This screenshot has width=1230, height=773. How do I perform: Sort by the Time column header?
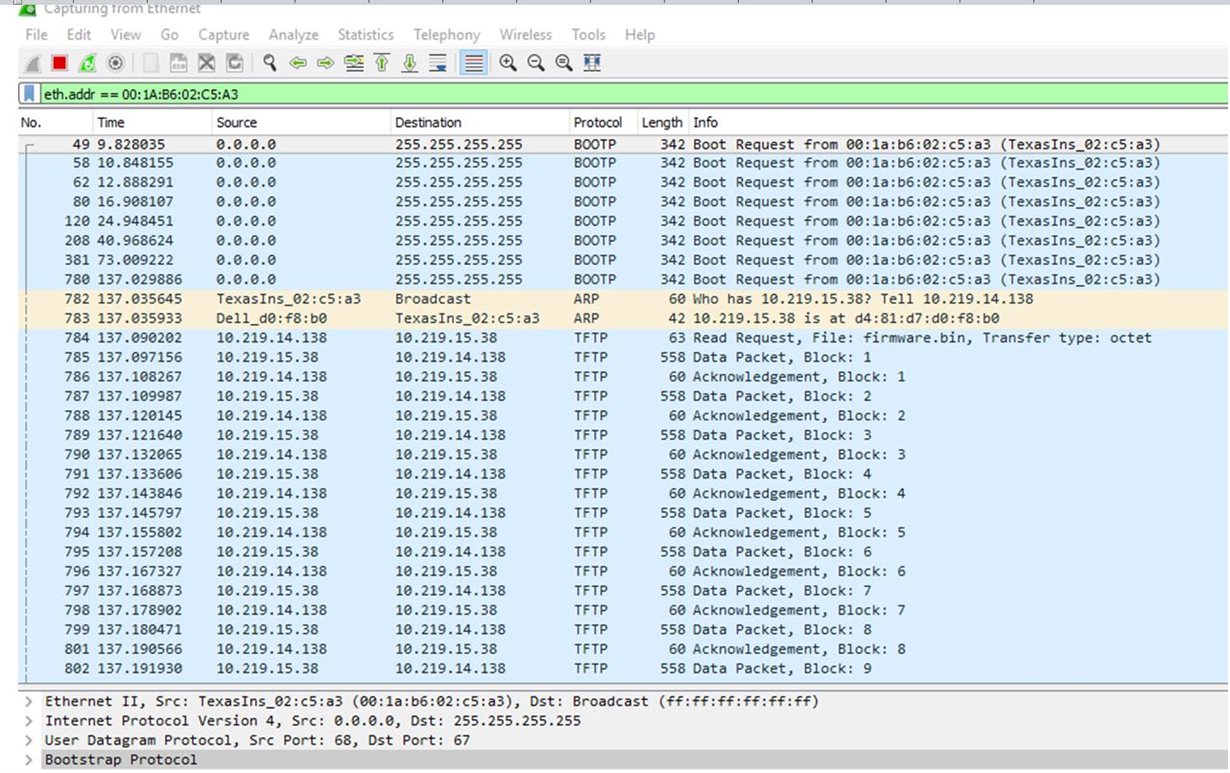[x=152, y=123]
